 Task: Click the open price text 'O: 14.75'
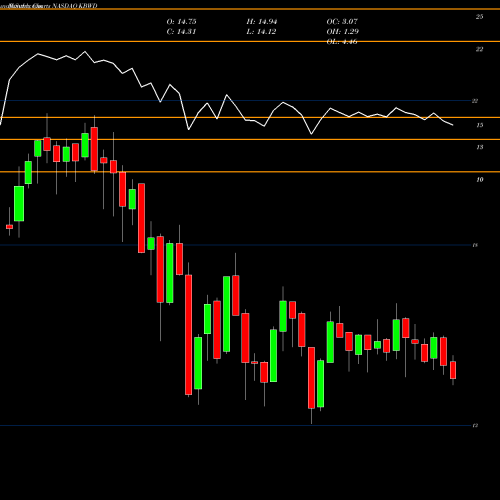181,22
